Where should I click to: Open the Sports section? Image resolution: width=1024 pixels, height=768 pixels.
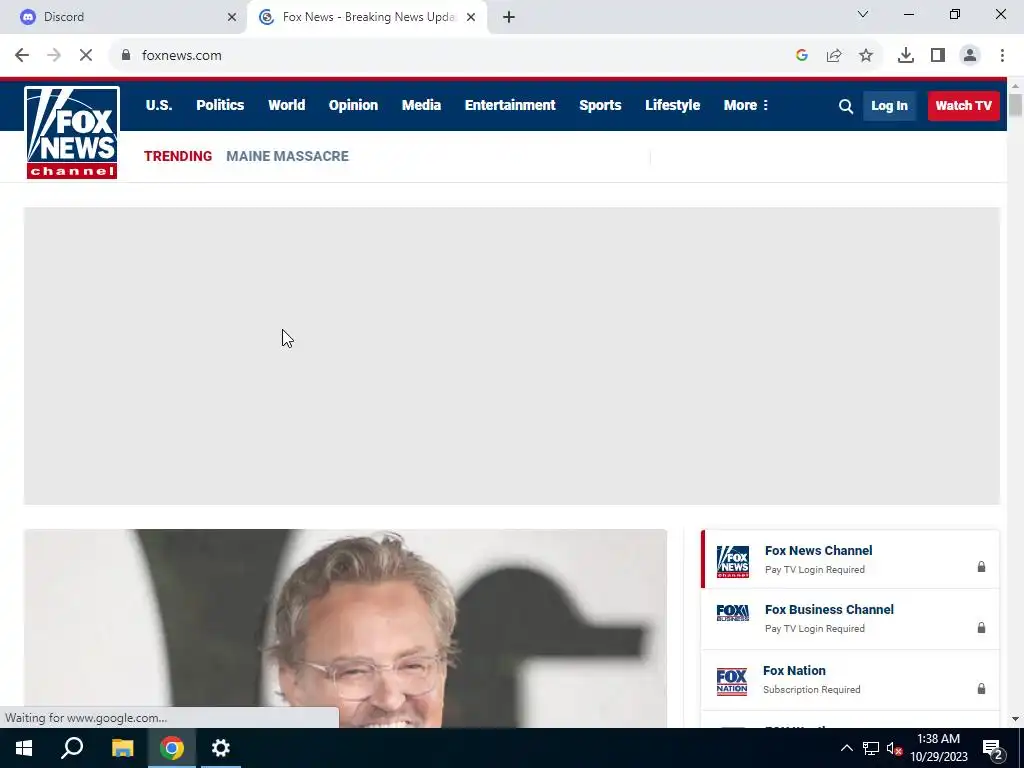tap(600, 105)
